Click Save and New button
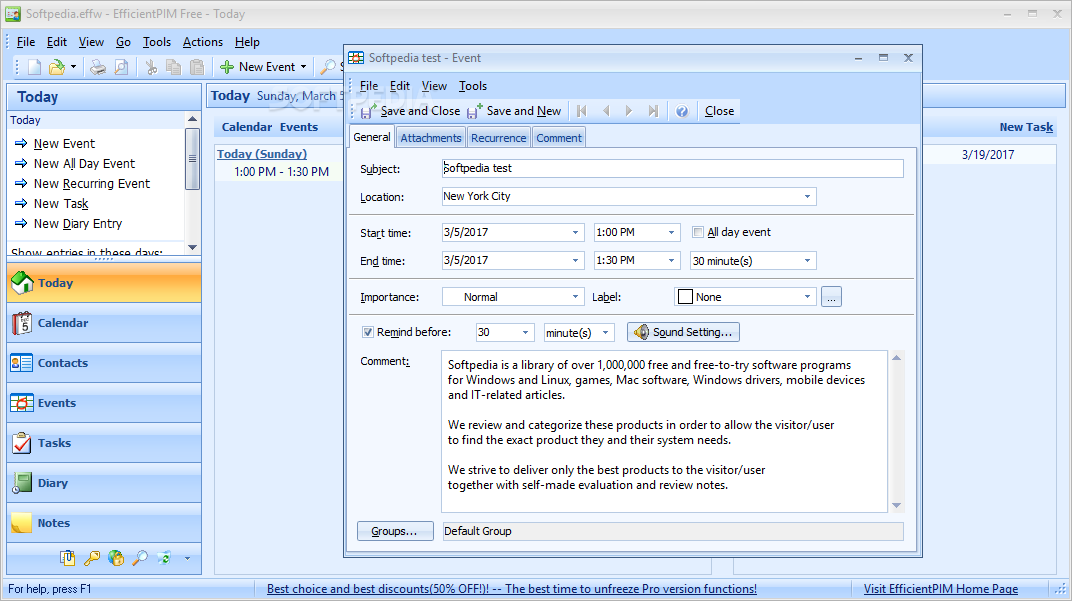 pyautogui.click(x=514, y=111)
